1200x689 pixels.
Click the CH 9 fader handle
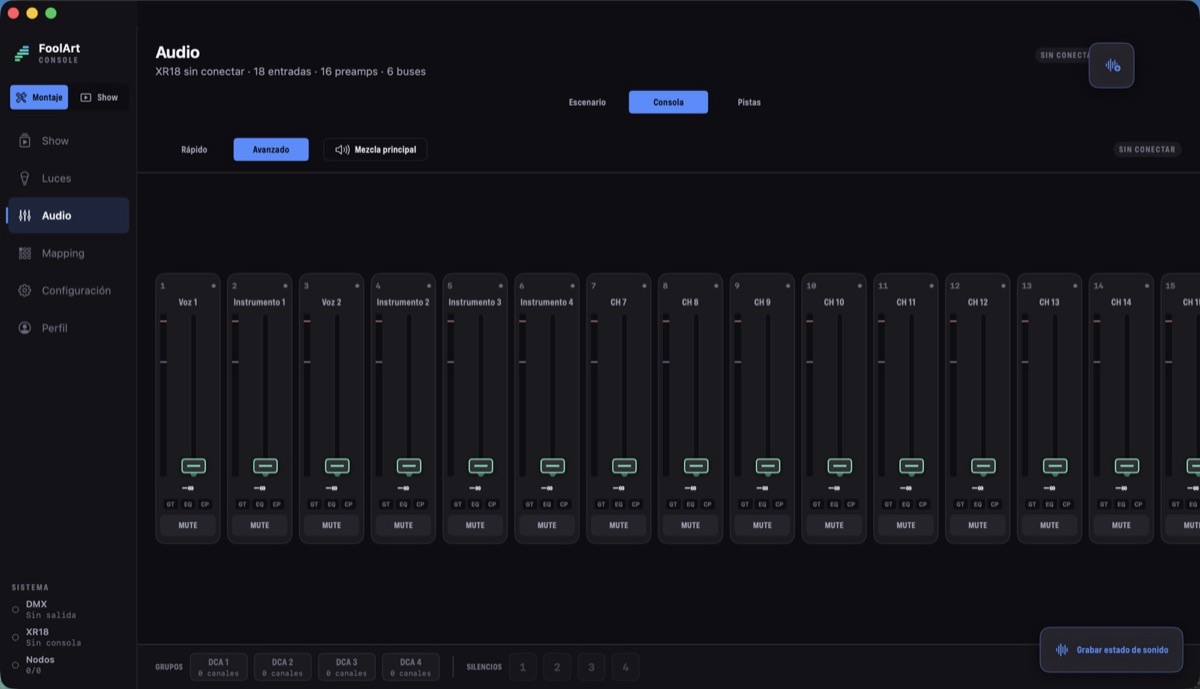768,466
